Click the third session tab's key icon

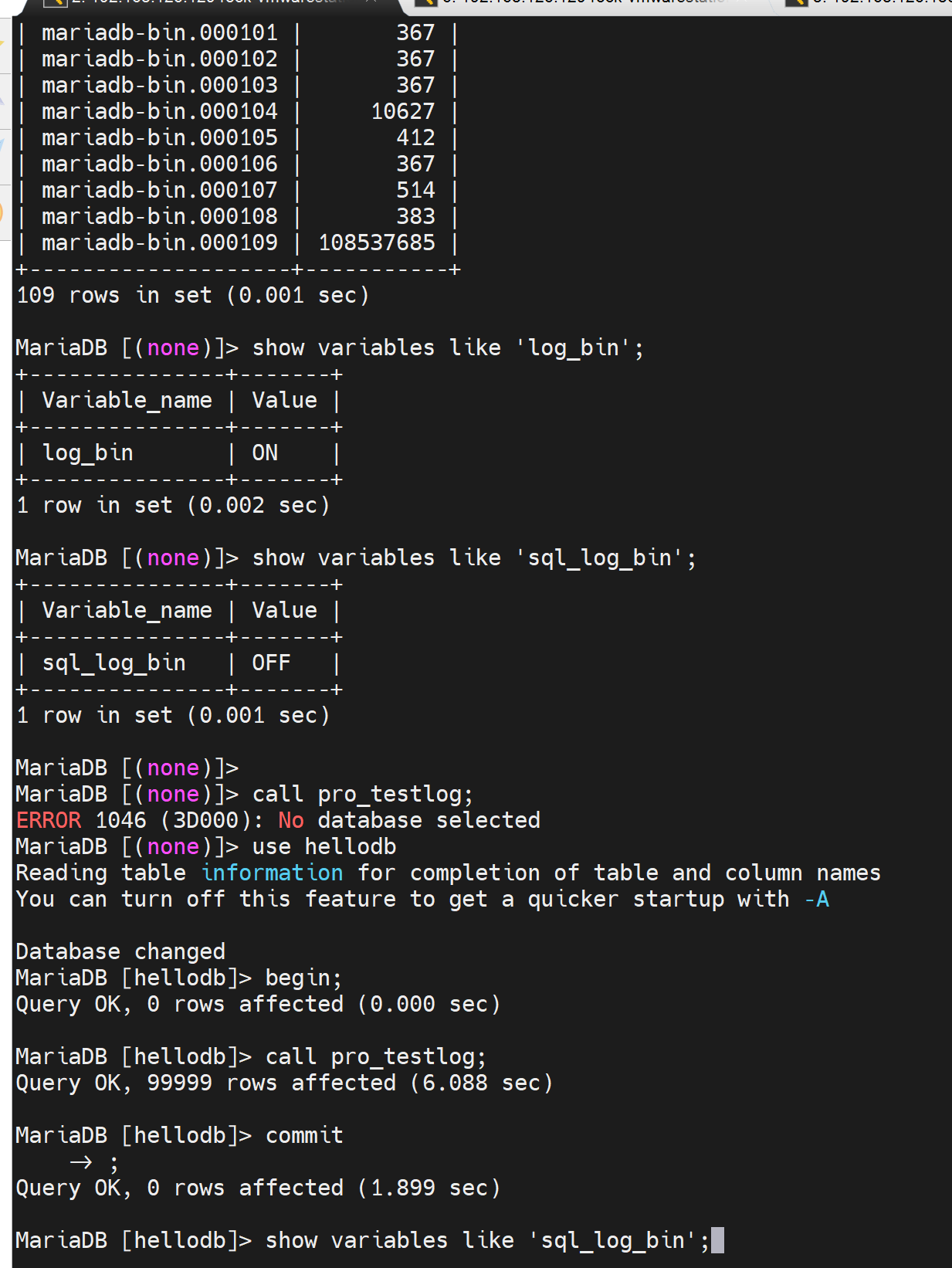[x=797, y=2]
